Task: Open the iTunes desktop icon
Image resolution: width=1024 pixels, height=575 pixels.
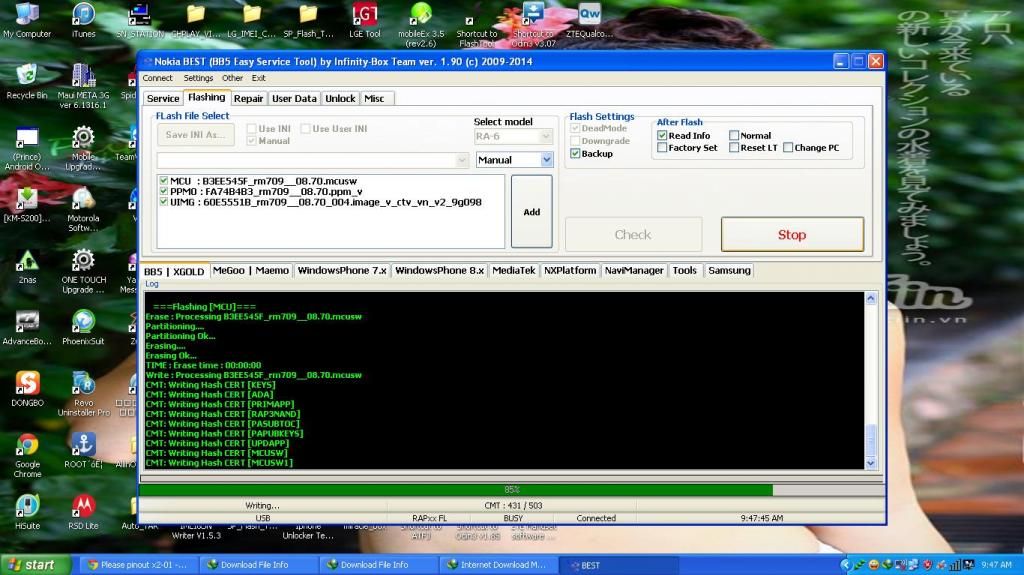Action: pyautogui.click(x=83, y=20)
